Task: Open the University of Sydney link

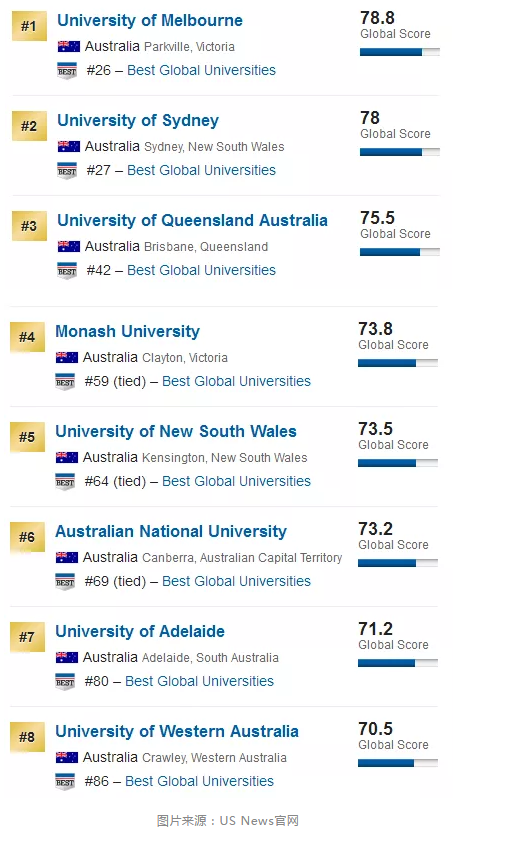Action: 138,121
